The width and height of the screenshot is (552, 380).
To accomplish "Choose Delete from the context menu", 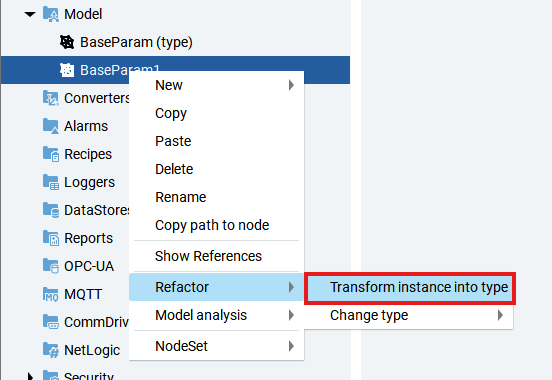I will [216, 169].
